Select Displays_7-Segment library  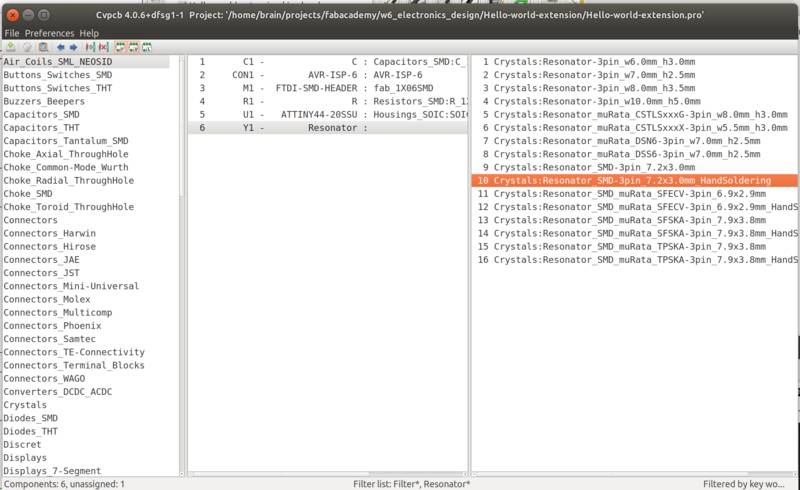[52, 471]
